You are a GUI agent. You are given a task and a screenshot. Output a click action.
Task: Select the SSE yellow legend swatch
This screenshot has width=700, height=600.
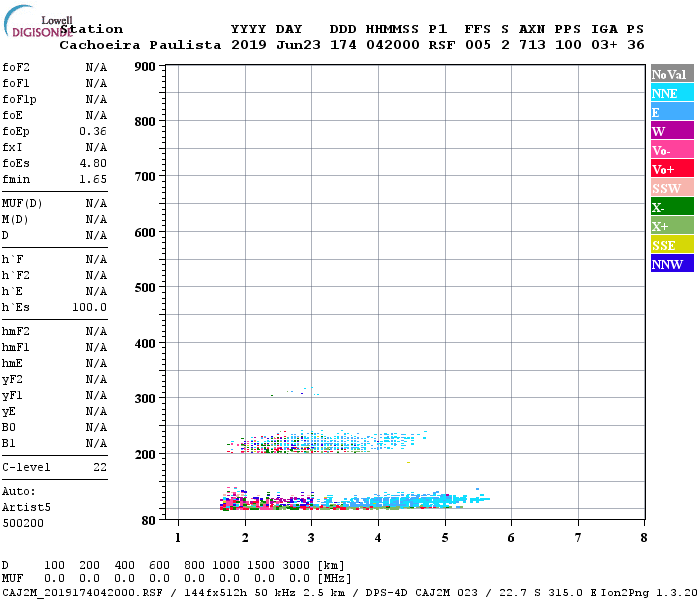coord(672,245)
